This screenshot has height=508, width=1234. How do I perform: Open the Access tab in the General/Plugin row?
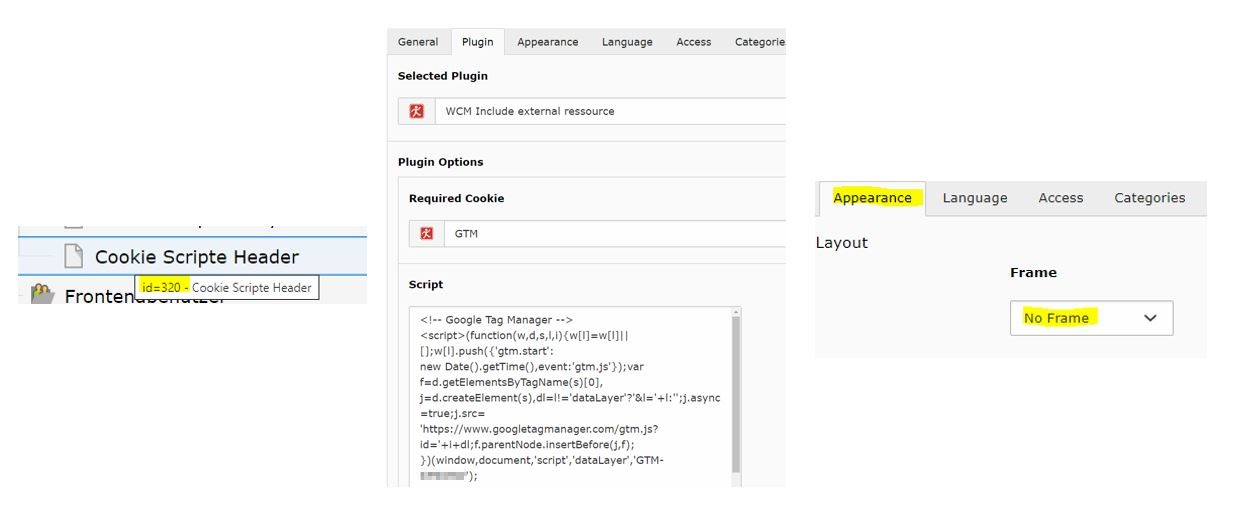coord(693,42)
